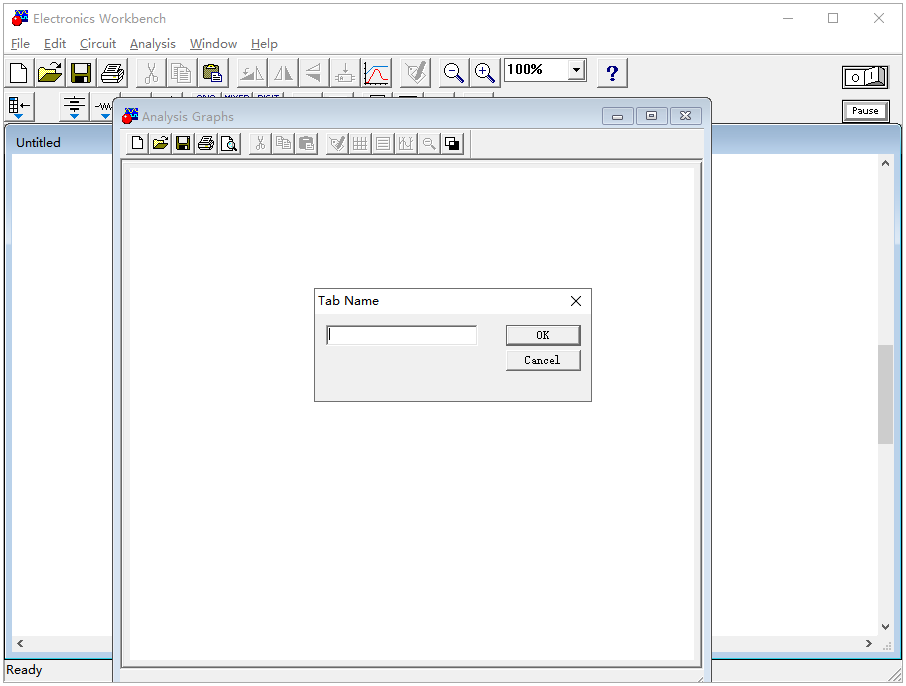The height and width of the screenshot is (686, 906).
Task: Open graph properties in Analysis Graphs toolbar
Action: [x=337, y=143]
